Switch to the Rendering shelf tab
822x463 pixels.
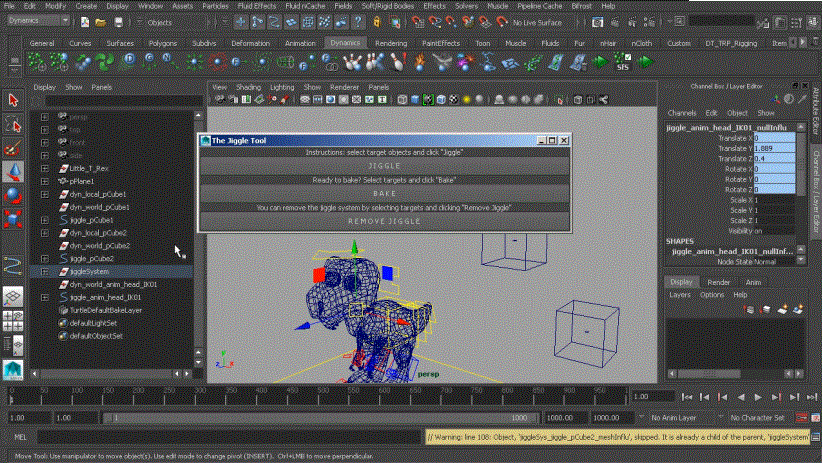pyautogui.click(x=391, y=44)
